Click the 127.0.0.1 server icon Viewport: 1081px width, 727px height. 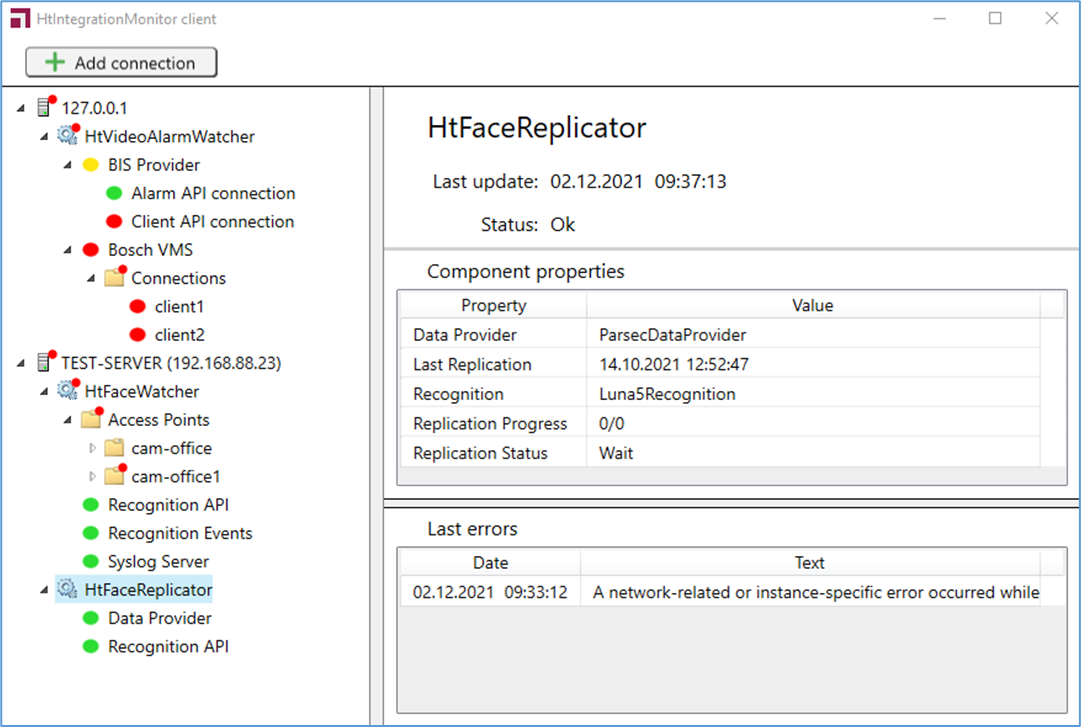[x=45, y=108]
